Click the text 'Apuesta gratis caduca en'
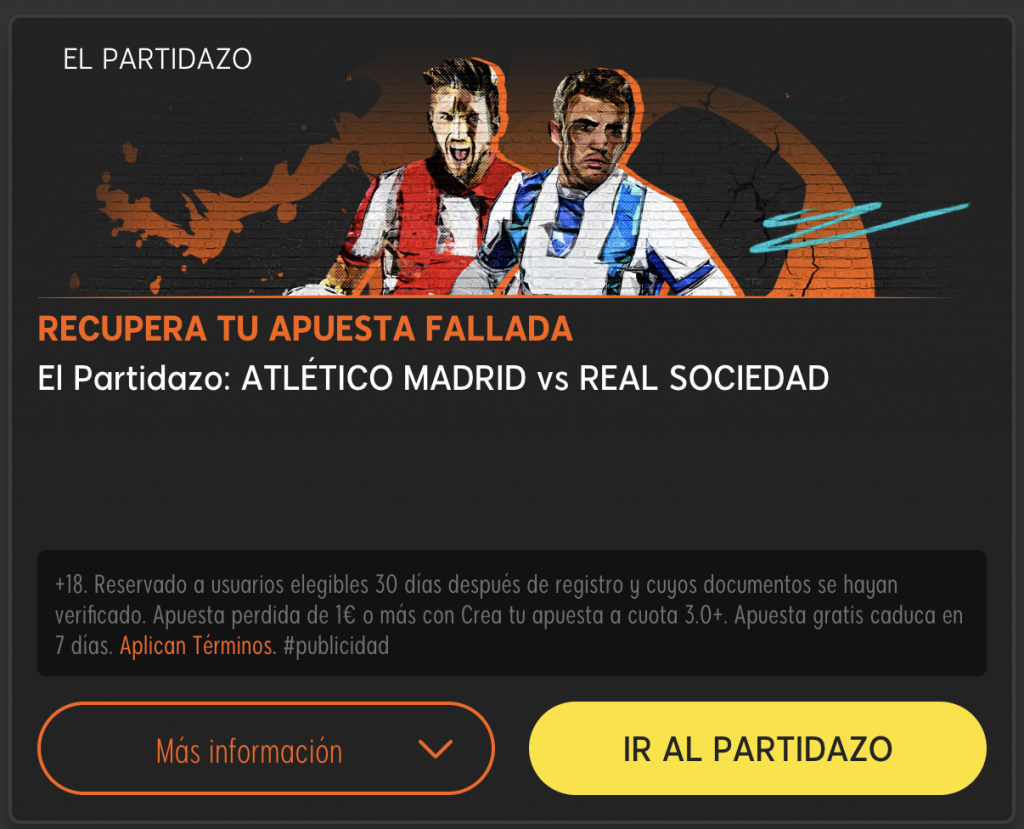The width and height of the screenshot is (1024, 829). click(x=848, y=615)
